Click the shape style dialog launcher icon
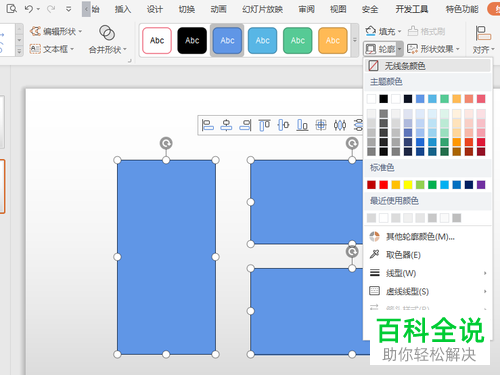500x375 pixels. (130, 61)
